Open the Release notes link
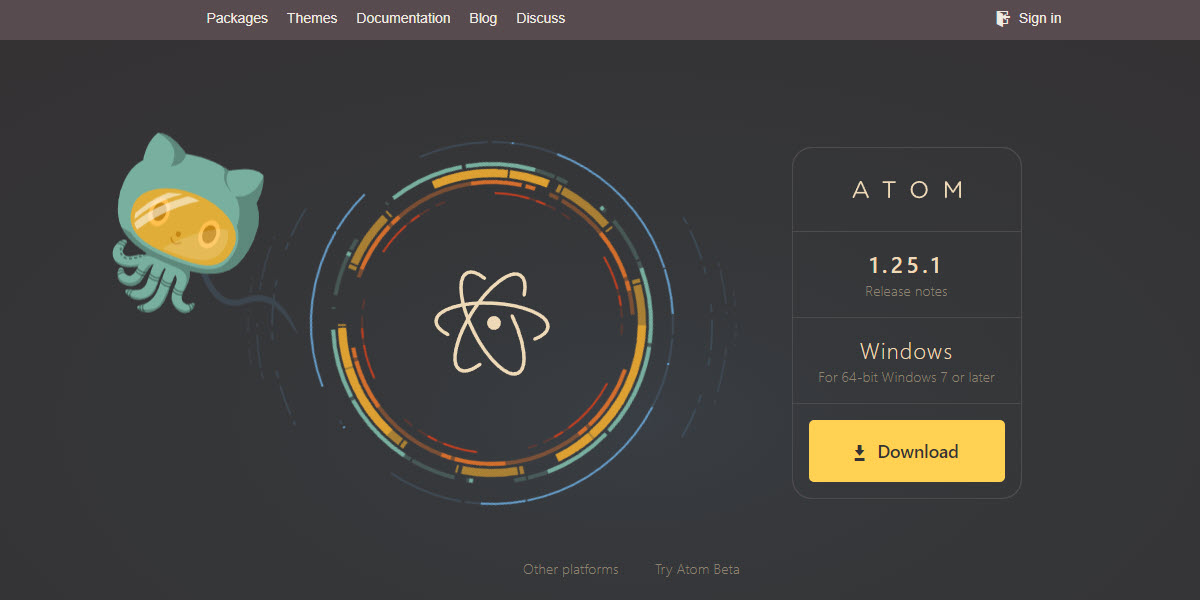The width and height of the screenshot is (1200, 600). tap(906, 291)
